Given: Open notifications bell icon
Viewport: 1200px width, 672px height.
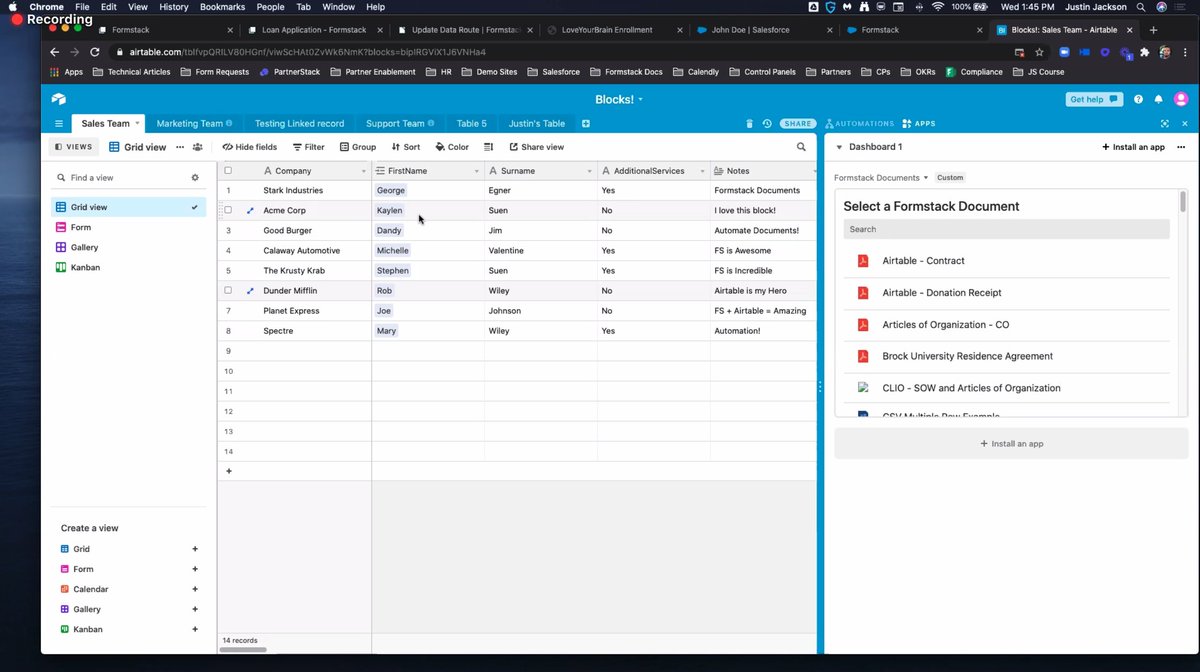Looking at the screenshot, I should pyautogui.click(x=1159, y=100).
